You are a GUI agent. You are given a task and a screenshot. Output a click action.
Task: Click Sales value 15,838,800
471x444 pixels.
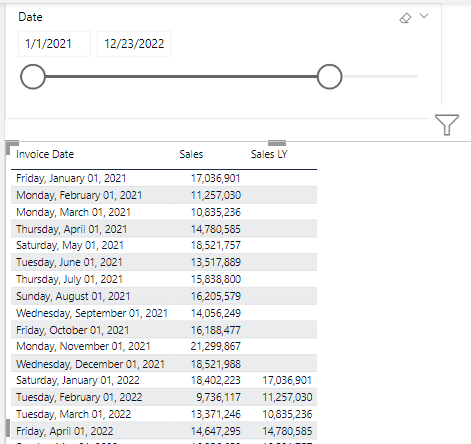coord(216,279)
